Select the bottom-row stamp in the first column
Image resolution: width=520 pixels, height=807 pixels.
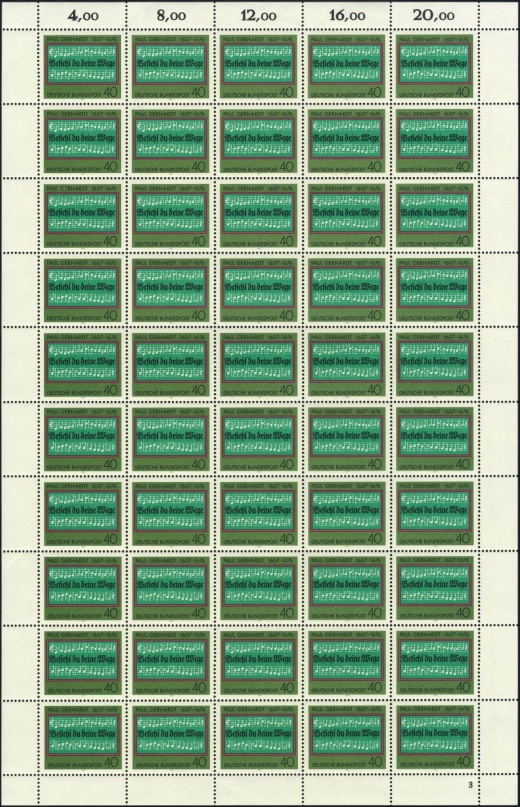(x=82, y=736)
